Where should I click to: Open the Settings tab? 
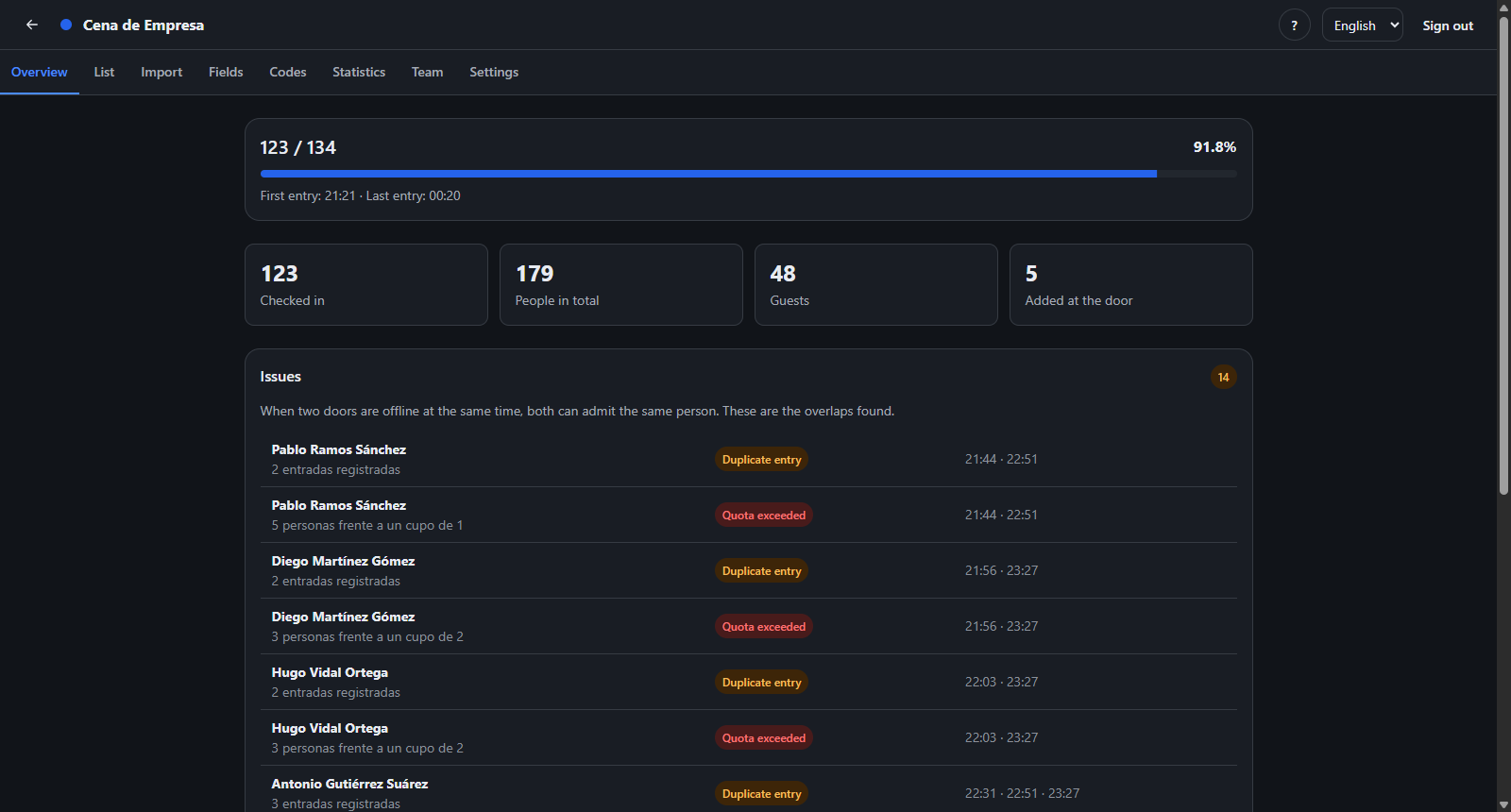click(494, 72)
